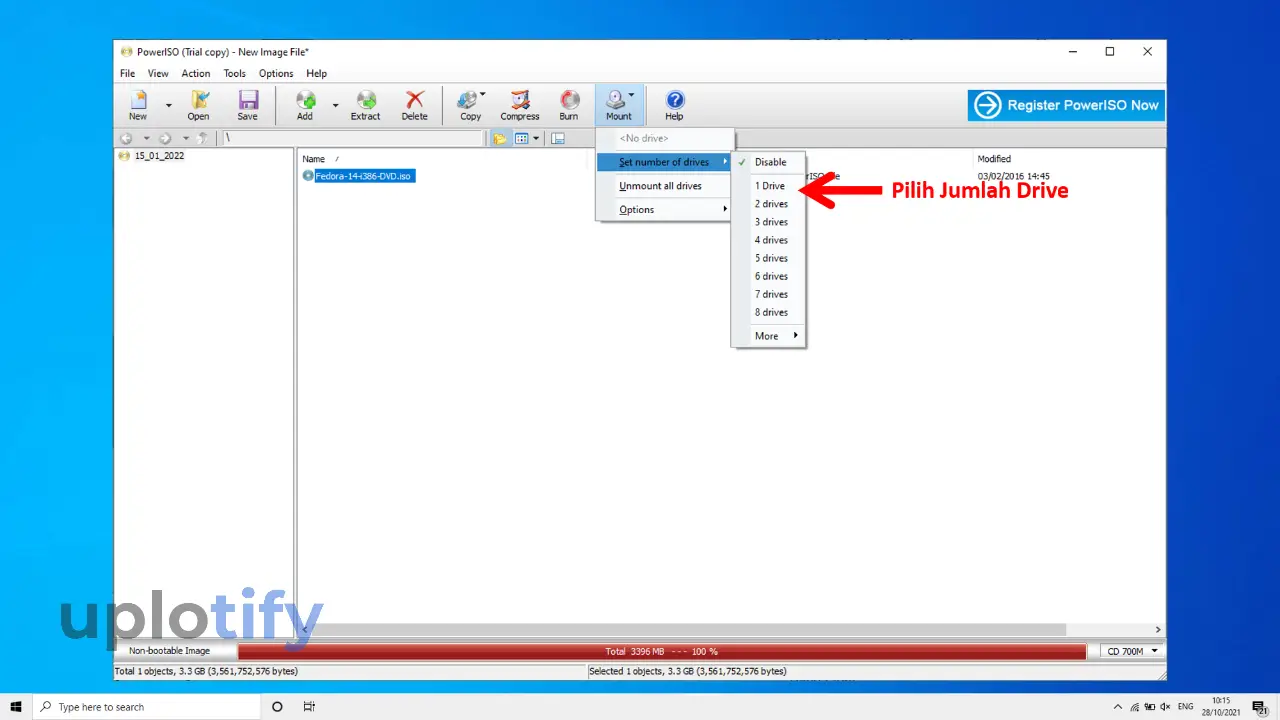Screen dimensions: 1280x720
Task: Open the Action menu
Action: point(196,74)
